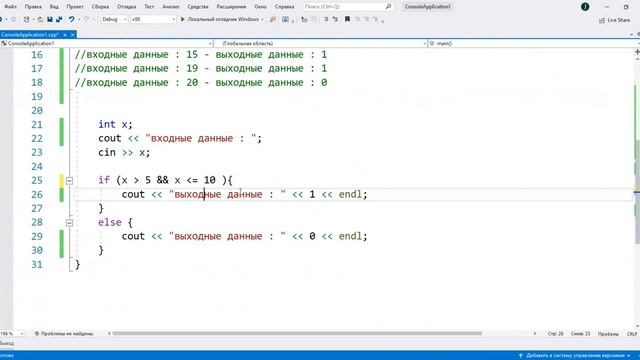The image size is (640, 360).
Task: Click the navigate forward icon
Action: click(13, 19)
